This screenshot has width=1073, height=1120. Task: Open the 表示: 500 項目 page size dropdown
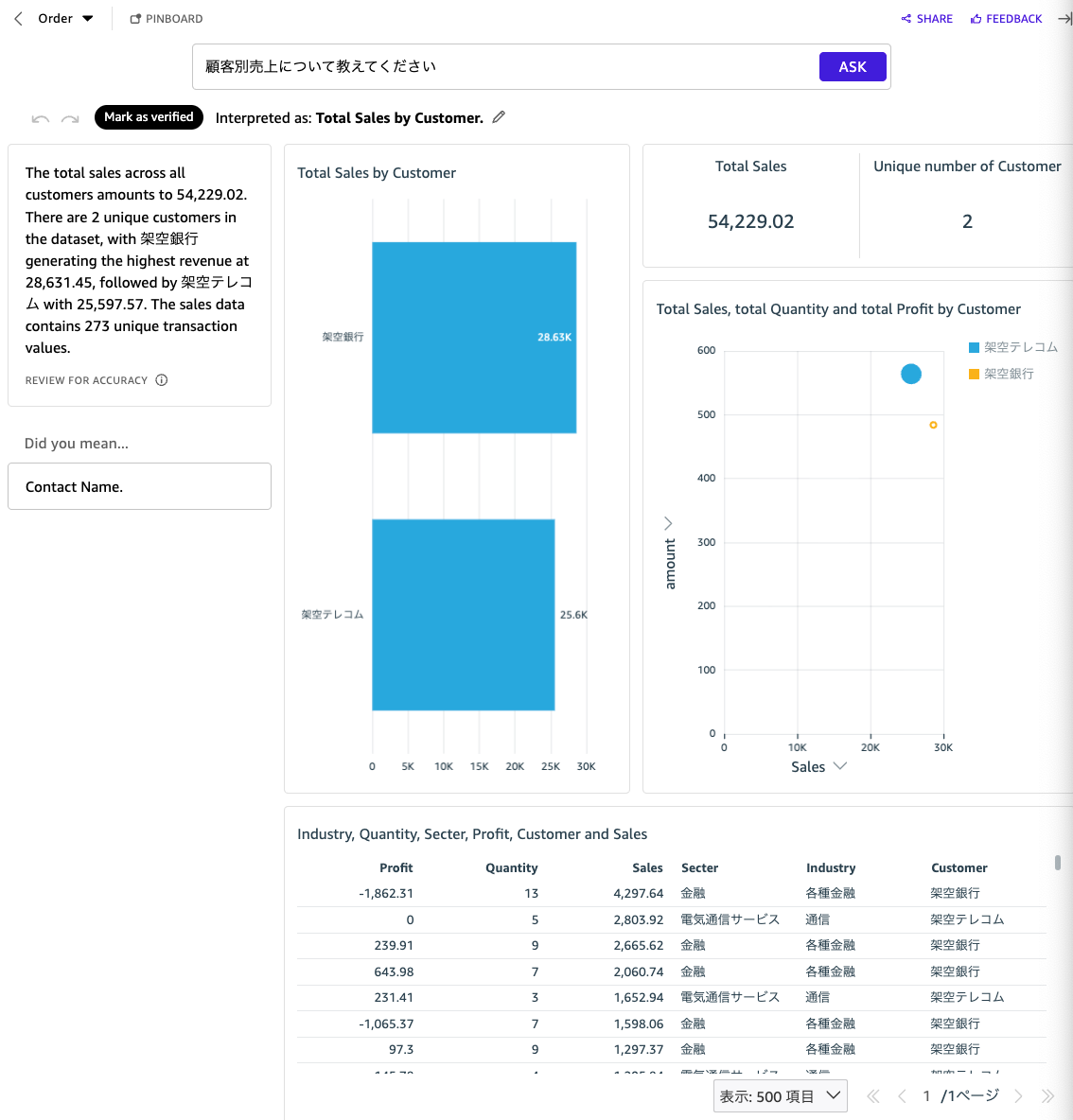coord(780,1095)
